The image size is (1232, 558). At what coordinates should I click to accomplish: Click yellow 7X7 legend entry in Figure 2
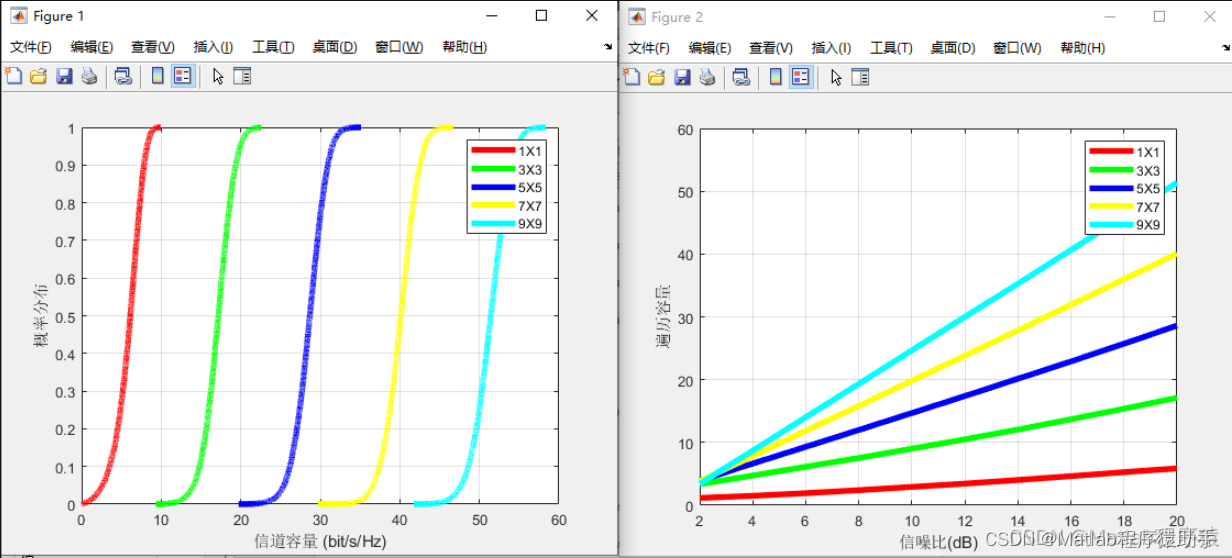coord(1125,207)
